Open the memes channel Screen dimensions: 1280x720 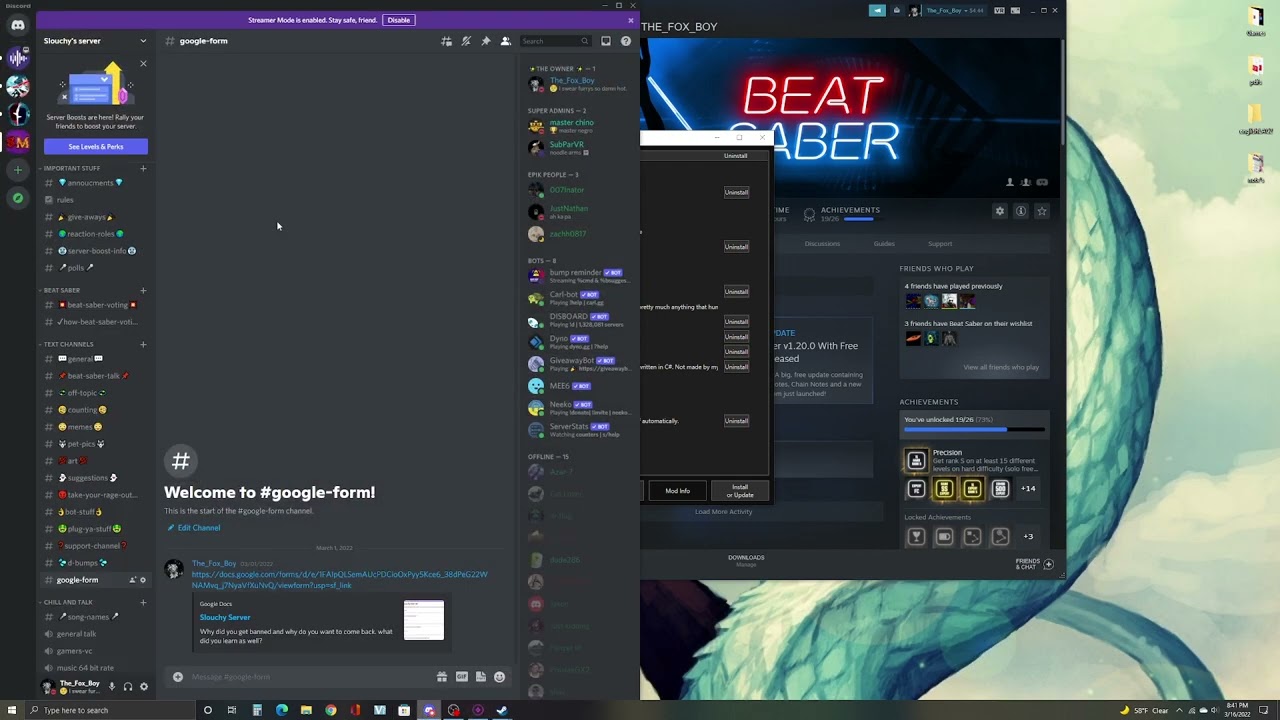(95, 427)
